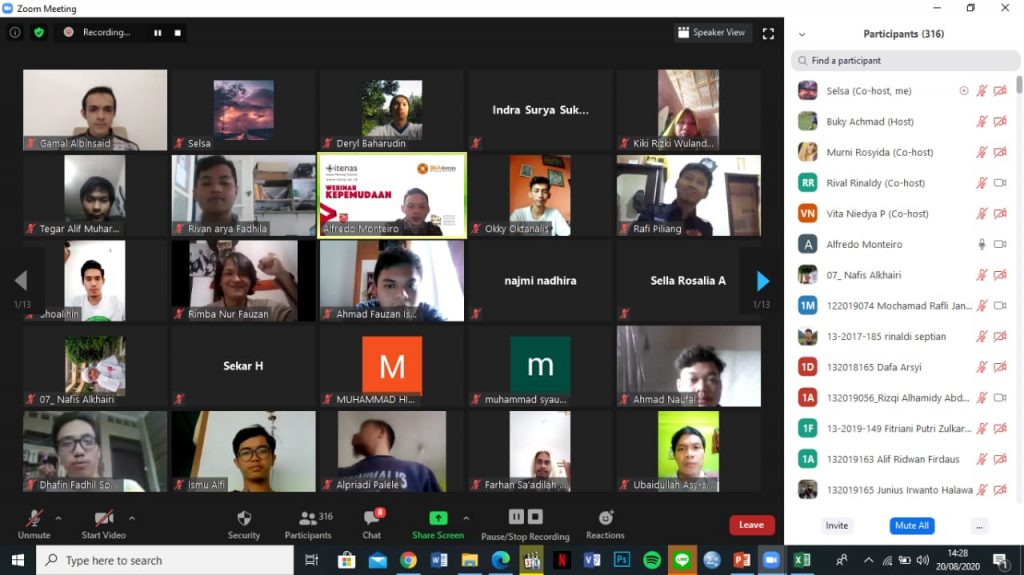This screenshot has height=575, width=1024.
Task: Toggle video icon for Vita Niedya P
Action: click(1000, 214)
